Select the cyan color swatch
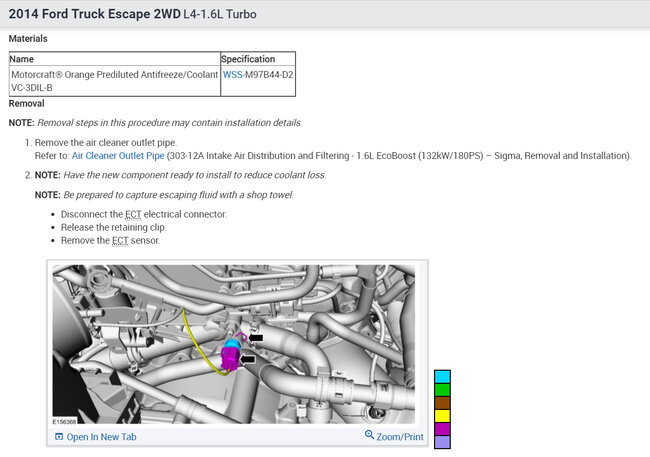Viewport: 650px width, 457px height. [443, 377]
